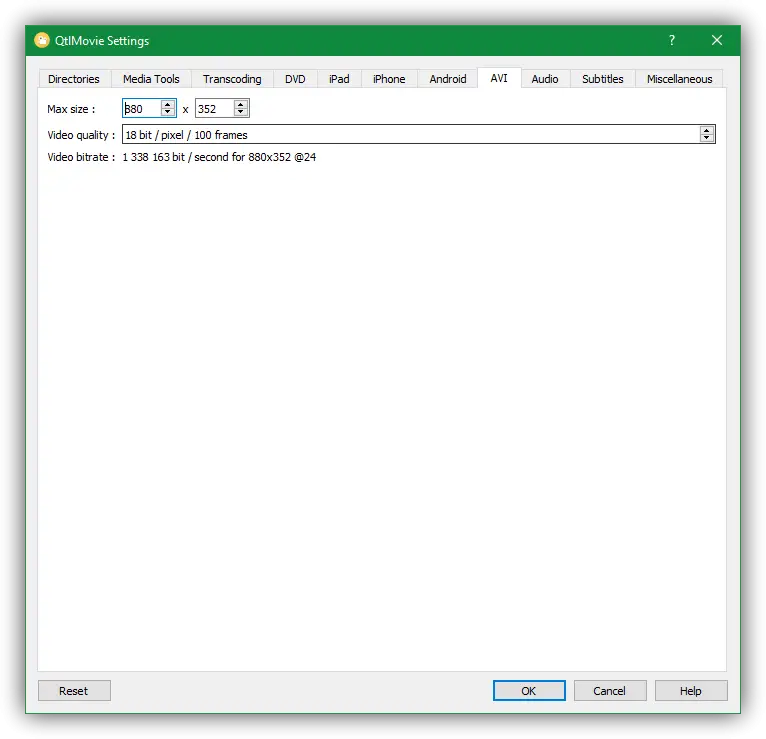Screen dimensions: 766x739
Task: Open the Miscellaneous tab
Action: (x=679, y=79)
